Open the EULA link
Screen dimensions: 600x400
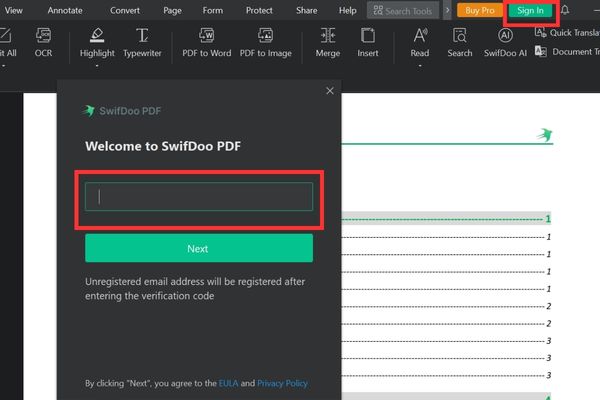click(228, 383)
